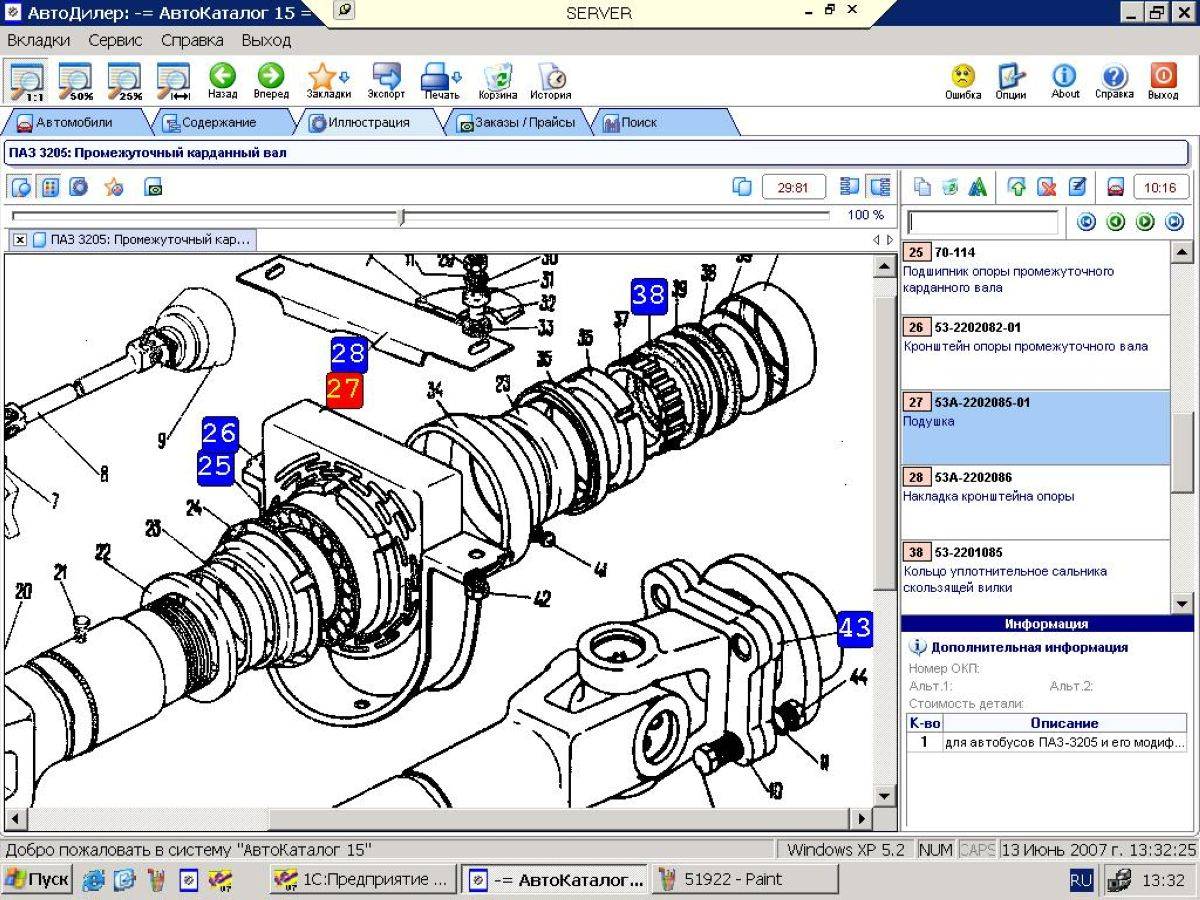Image resolution: width=1200 pixels, height=900 pixels.
Task: Click the Экспорт toolbar icon
Action: [x=386, y=81]
